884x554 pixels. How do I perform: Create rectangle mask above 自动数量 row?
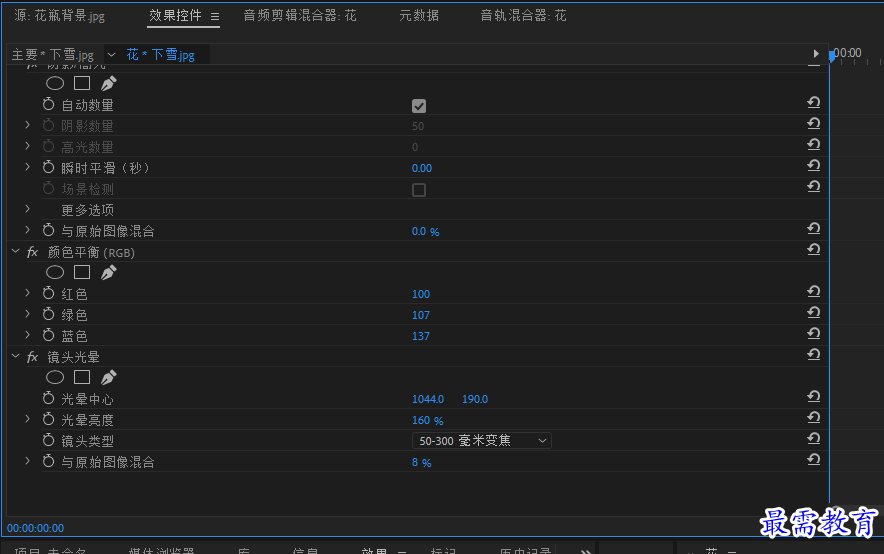(x=82, y=83)
